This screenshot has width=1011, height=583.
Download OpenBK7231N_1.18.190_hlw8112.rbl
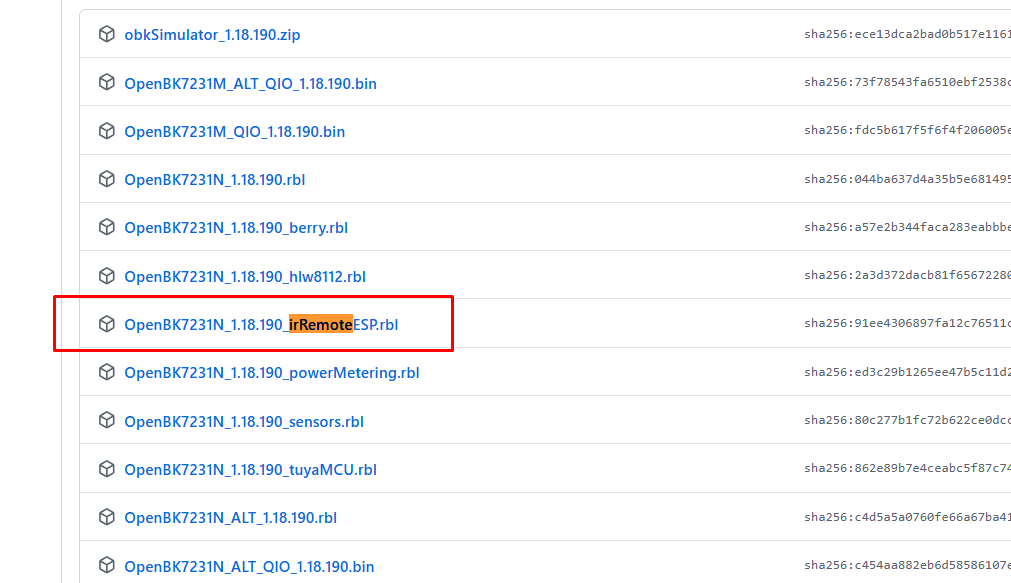[245, 277]
